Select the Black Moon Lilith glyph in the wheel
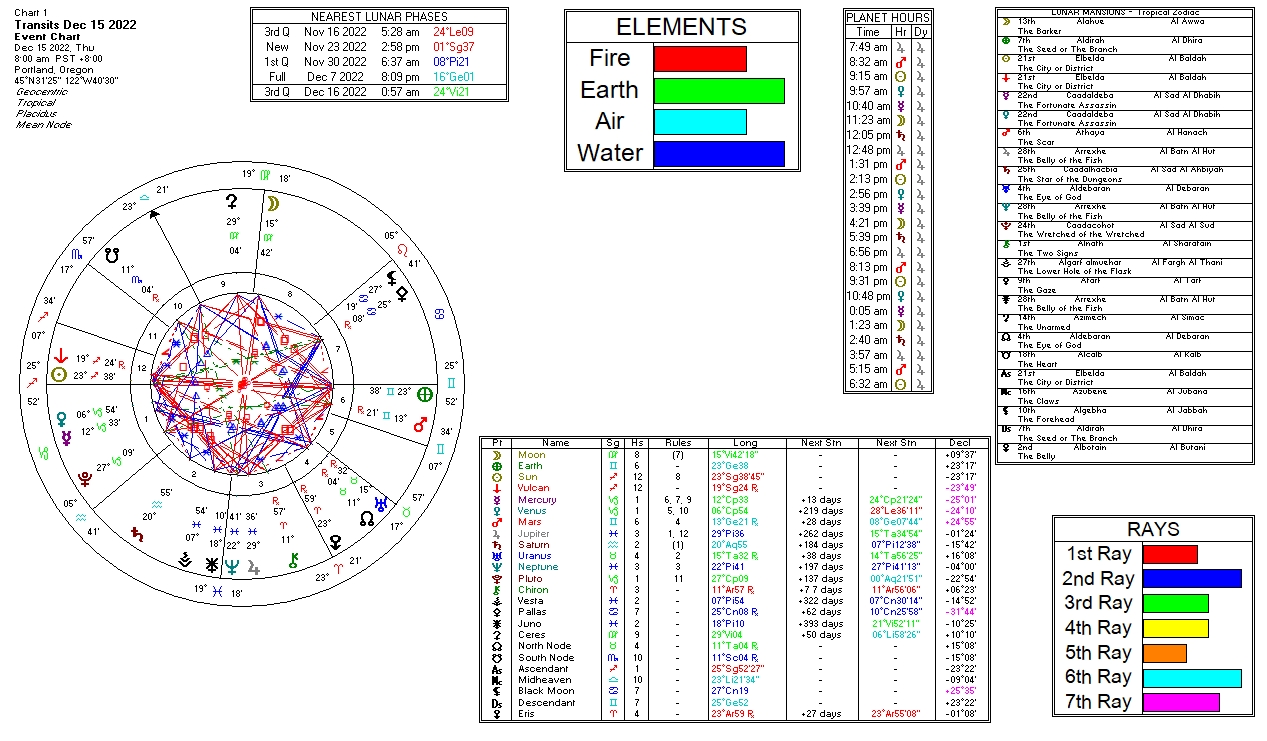The width and height of the screenshot is (1267, 741). (x=392, y=277)
